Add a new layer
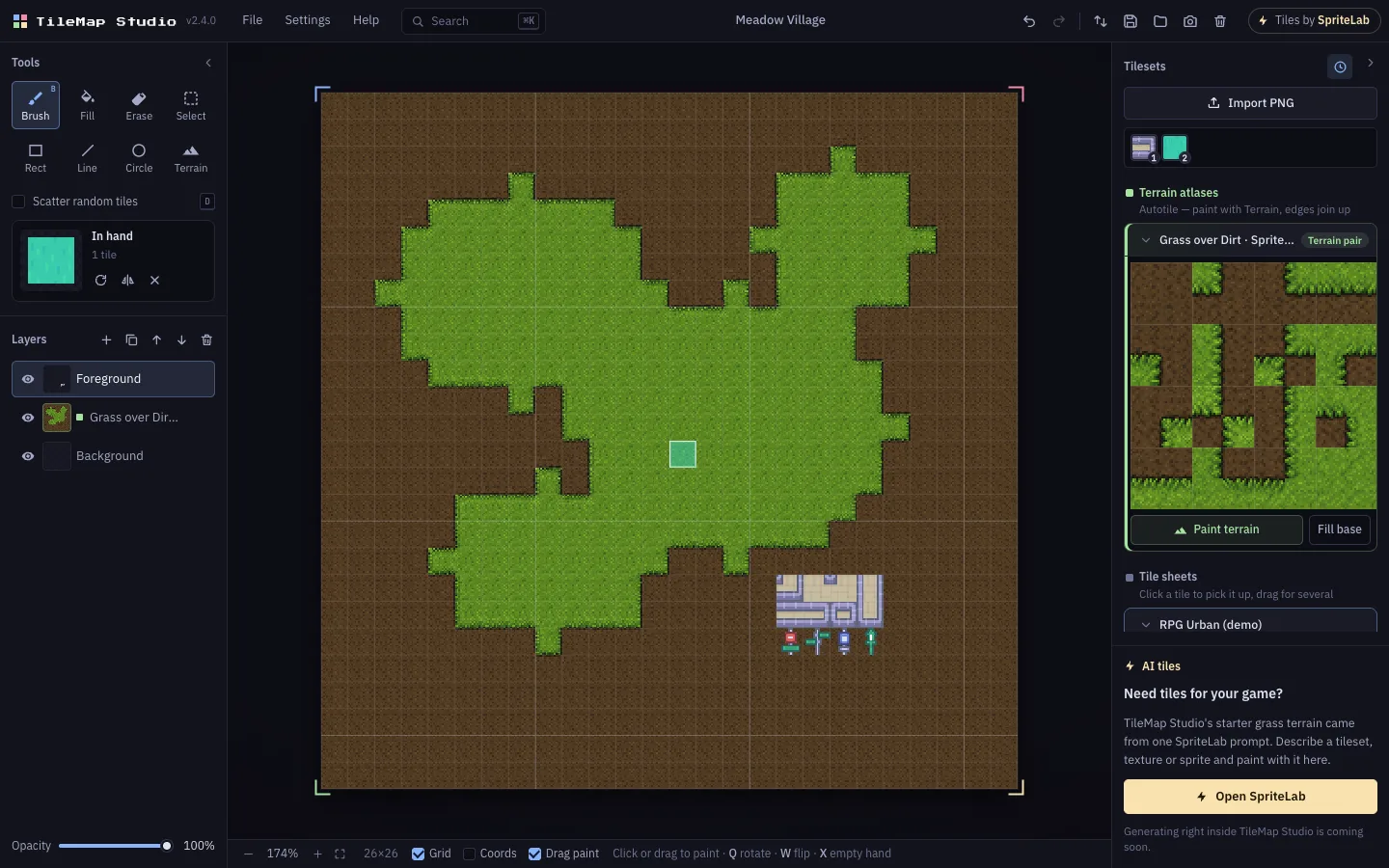This screenshot has width=1389, height=868. coord(106,339)
